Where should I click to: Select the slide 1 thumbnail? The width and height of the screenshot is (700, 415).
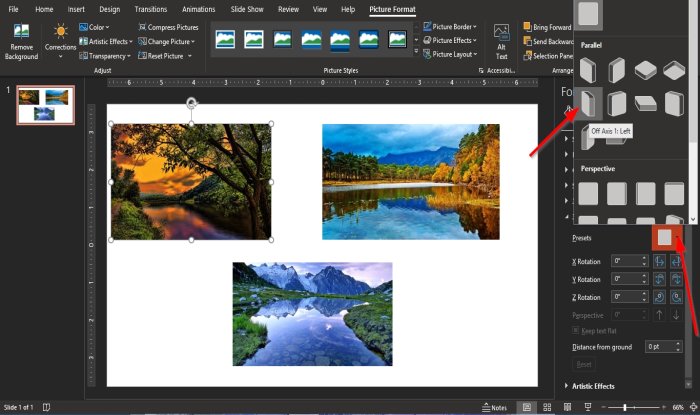click(x=45, y=106)
